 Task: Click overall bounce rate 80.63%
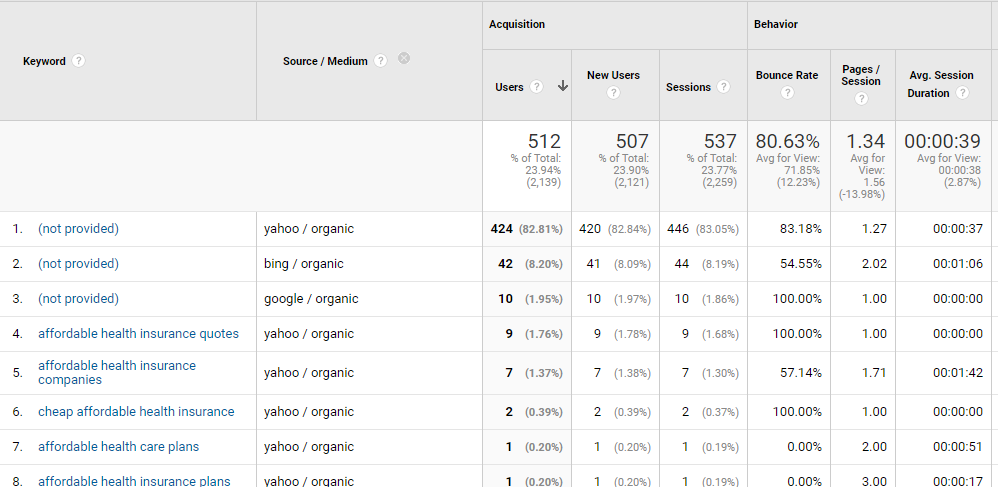click(787, 141)
